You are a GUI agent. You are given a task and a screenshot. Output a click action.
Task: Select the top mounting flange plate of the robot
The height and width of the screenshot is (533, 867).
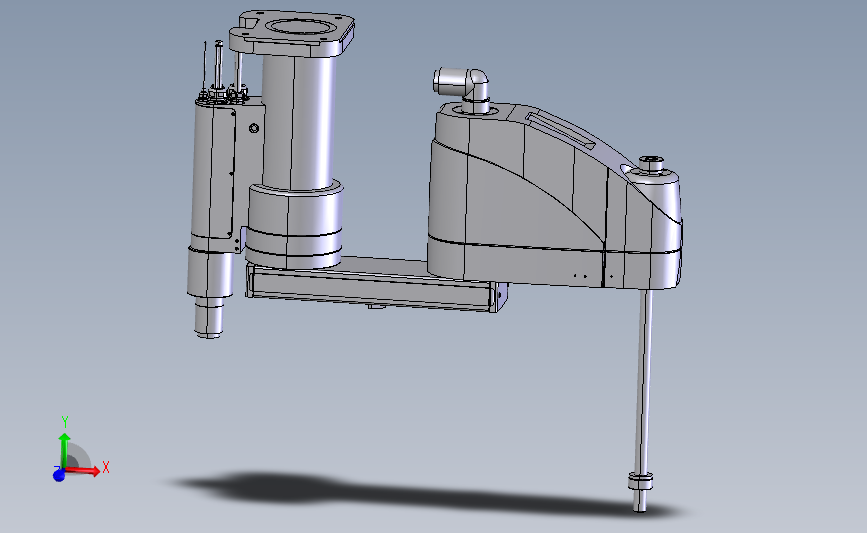[x=292, y=33]
